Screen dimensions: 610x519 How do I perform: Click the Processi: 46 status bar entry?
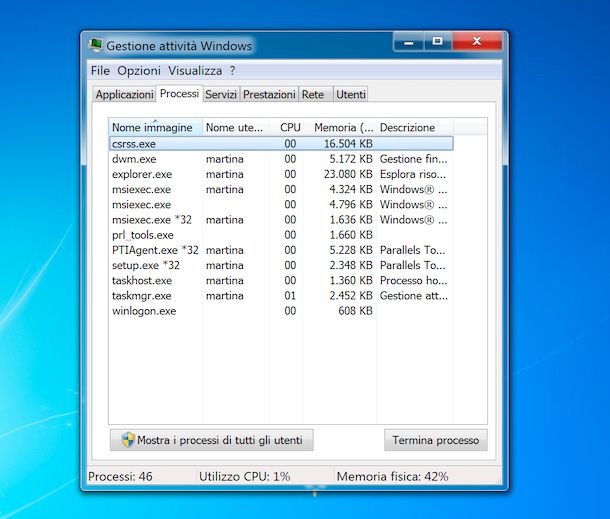[x=120, y=476]
